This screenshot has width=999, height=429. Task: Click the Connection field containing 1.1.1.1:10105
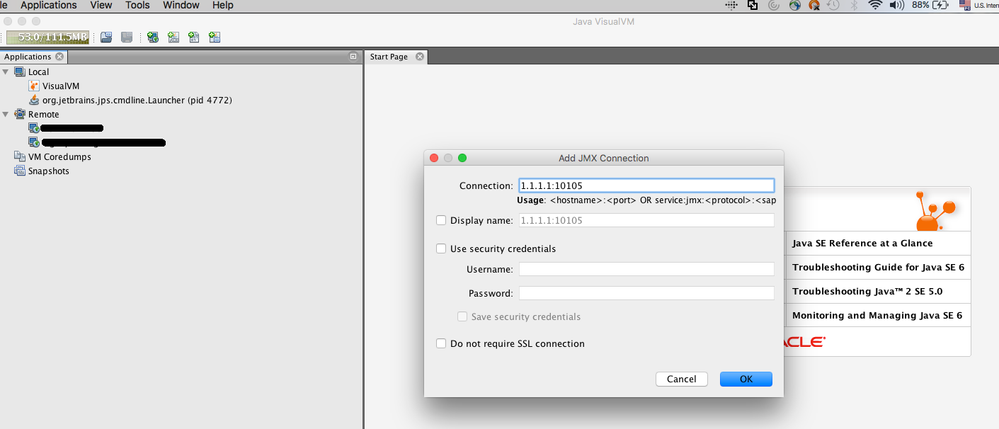point(647,185)
